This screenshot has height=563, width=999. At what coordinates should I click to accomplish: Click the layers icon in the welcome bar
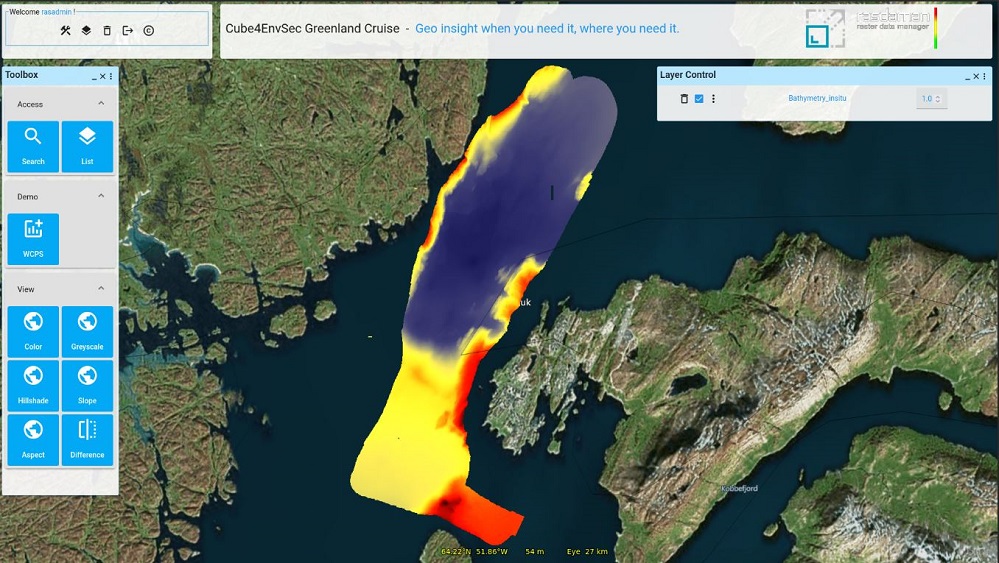(86, 31)
